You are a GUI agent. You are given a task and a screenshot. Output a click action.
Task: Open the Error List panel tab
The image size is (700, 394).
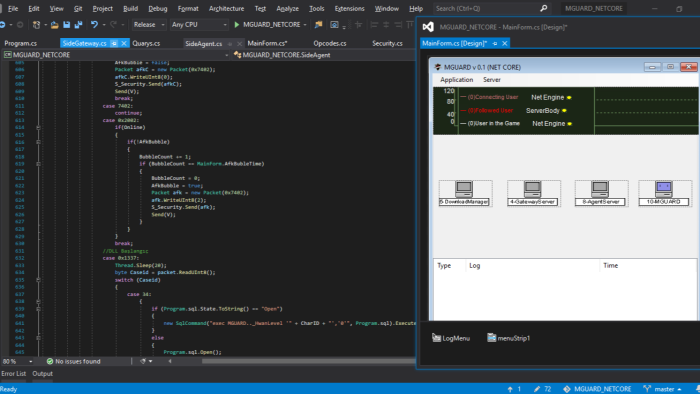[x=14, y=373]
